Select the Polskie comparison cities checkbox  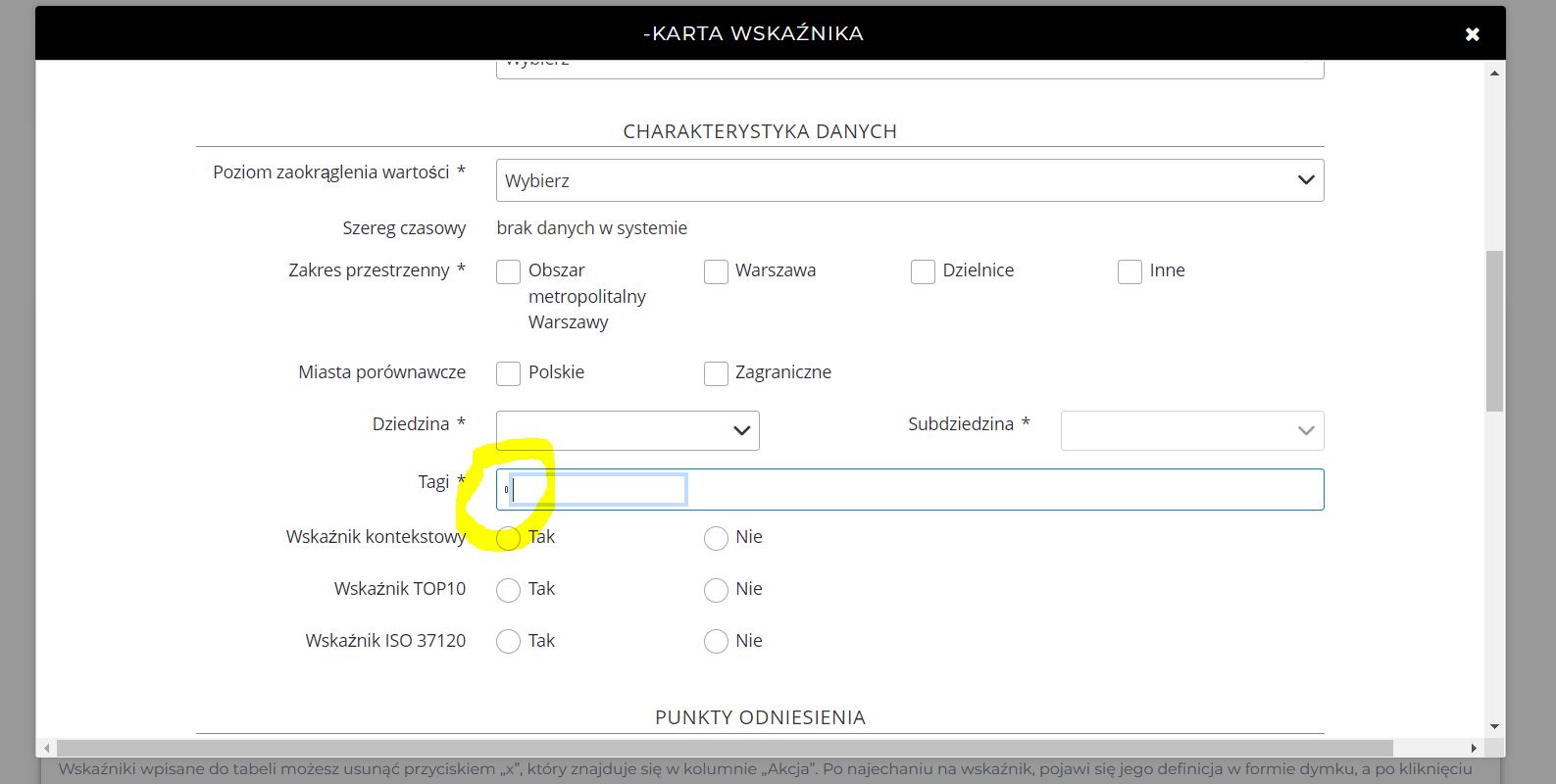508,373
